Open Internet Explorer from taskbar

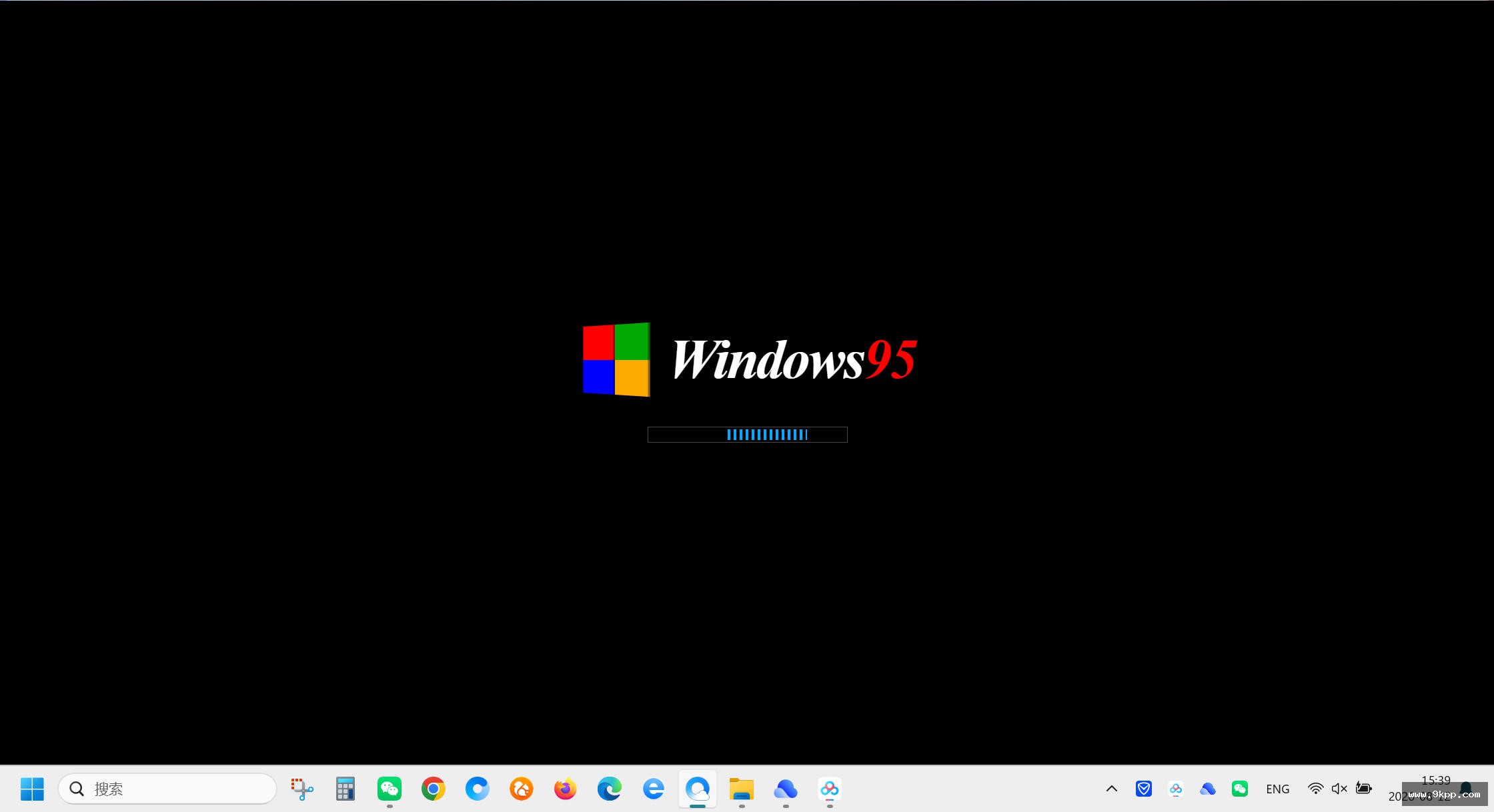pyautogui.click(x=654, y=789)
